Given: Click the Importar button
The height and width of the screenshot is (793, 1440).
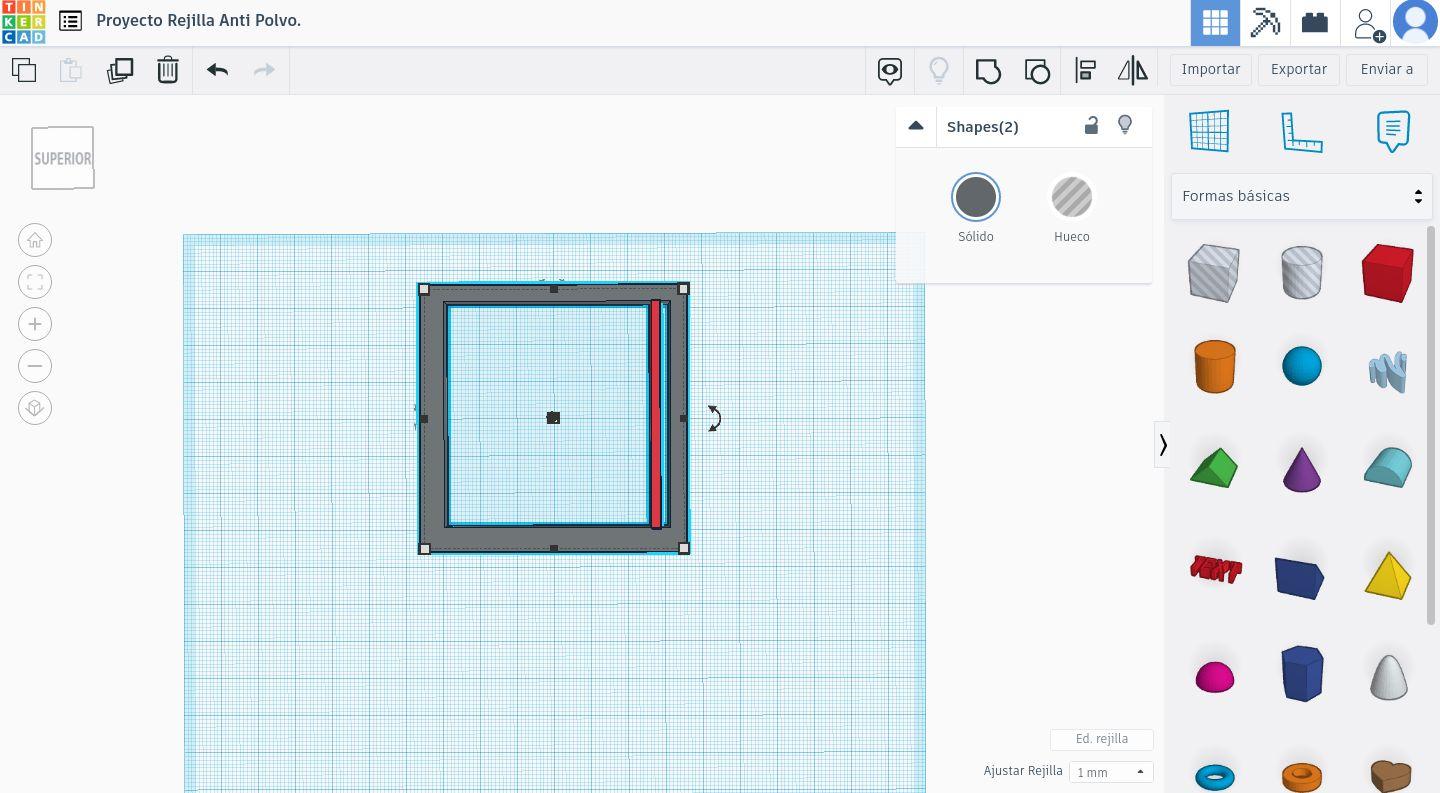Looking at the screenshot, I should [1210, 69].
